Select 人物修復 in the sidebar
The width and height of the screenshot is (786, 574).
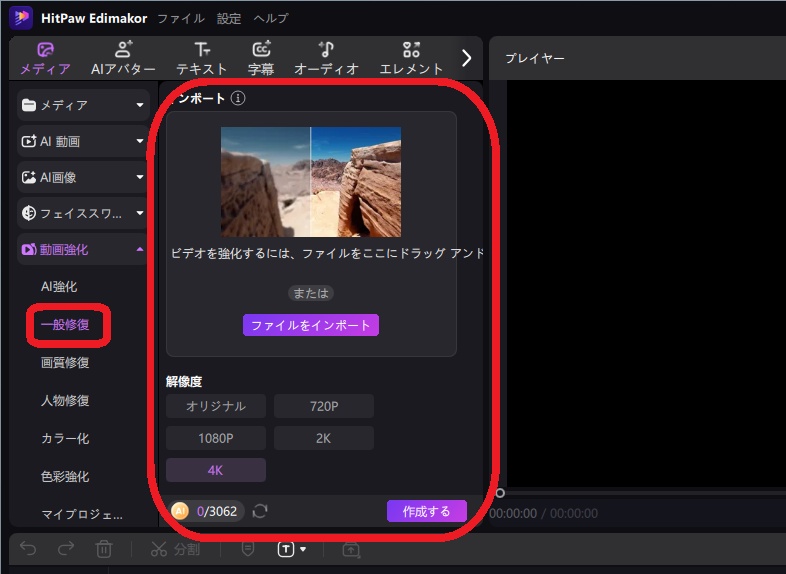[x=65, y=401]
